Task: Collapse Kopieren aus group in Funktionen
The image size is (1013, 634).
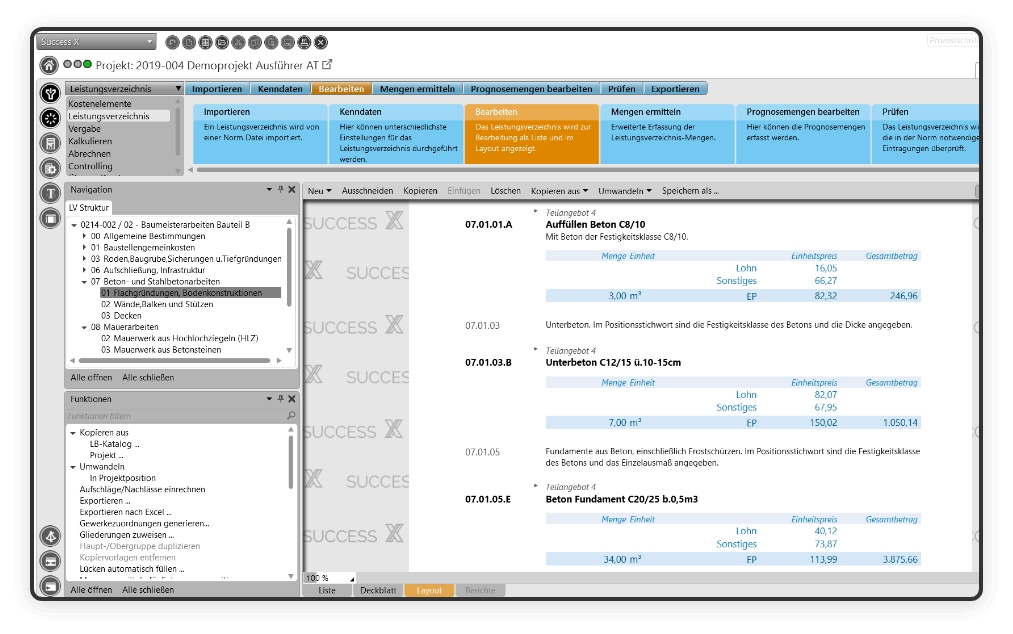Action: pos(73,433)
